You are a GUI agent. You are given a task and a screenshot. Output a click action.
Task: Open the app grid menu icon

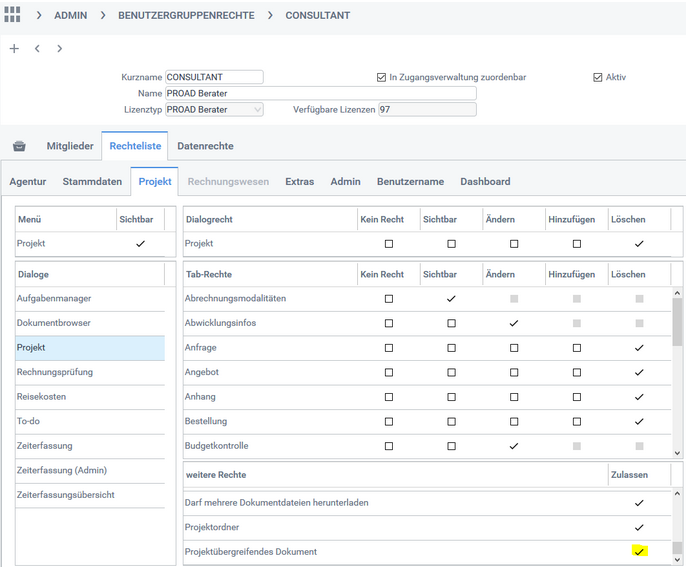(x=13, y=15)
